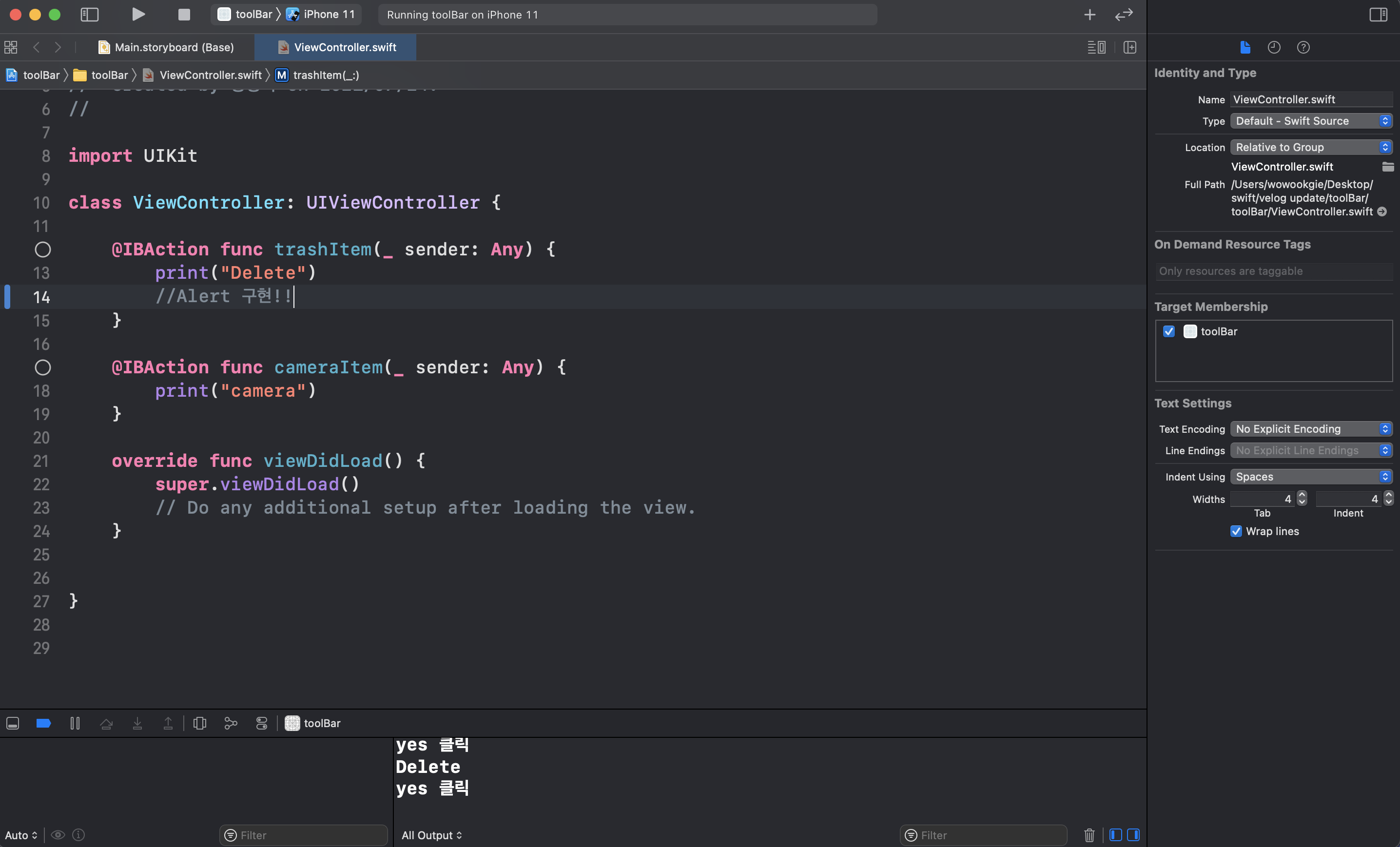Open Debug View Hierarchy
The image size is (1400, 847).
(199, 723)
